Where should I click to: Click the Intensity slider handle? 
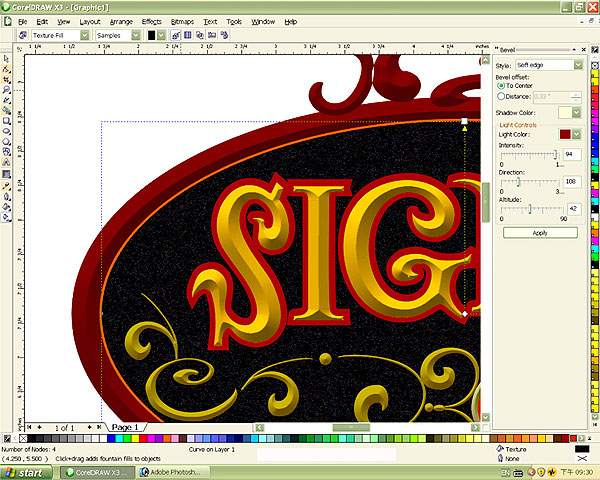click(555, 154)
